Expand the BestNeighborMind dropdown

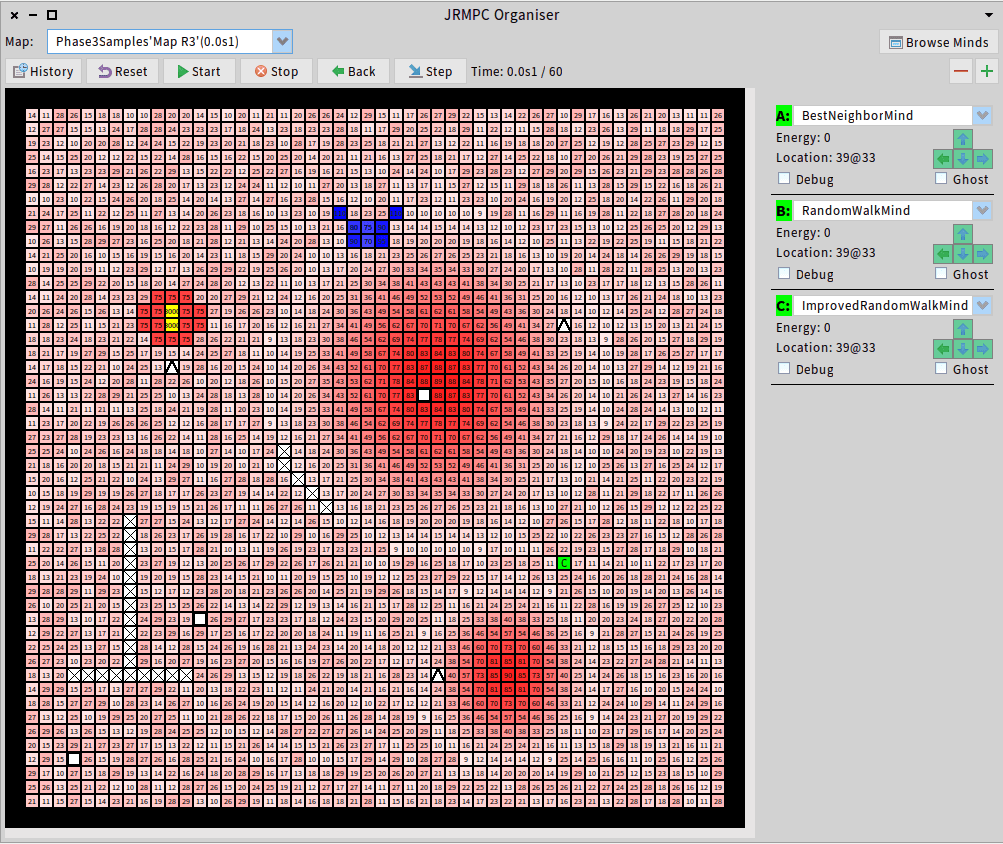(982, 115)
